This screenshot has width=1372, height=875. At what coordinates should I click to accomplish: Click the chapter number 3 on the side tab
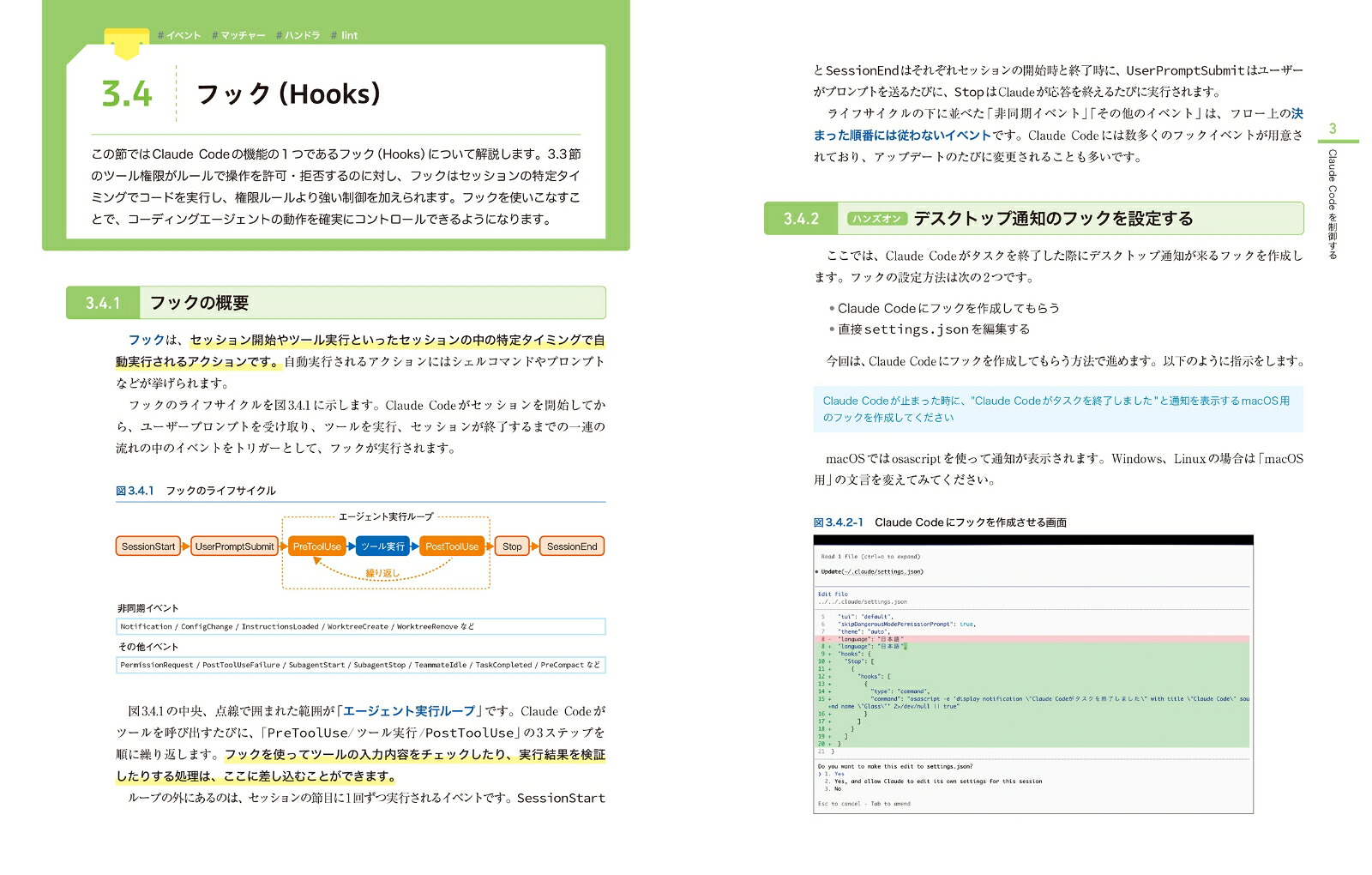pos(1333,129)
